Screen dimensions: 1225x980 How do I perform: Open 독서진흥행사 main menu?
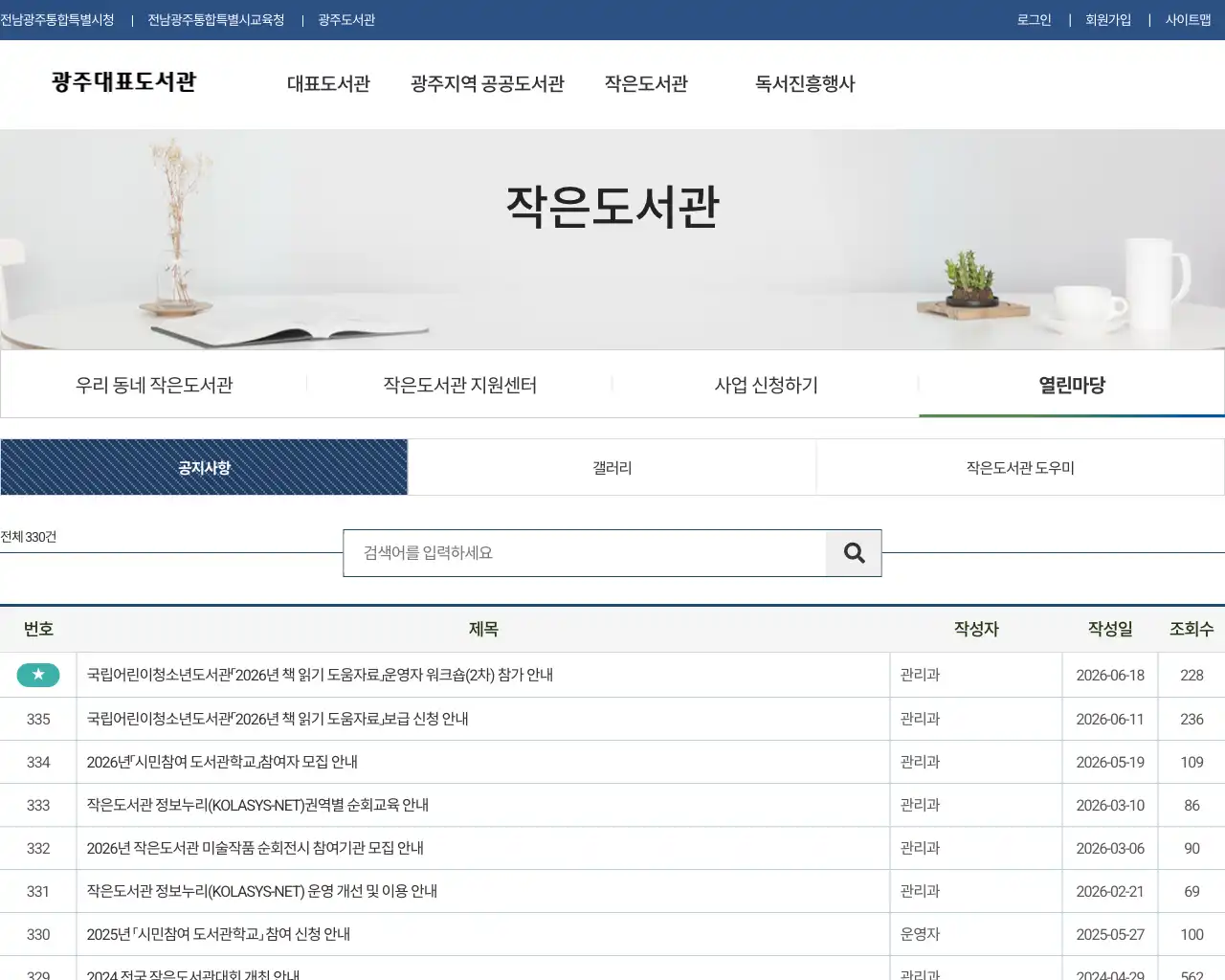(805, 84)
